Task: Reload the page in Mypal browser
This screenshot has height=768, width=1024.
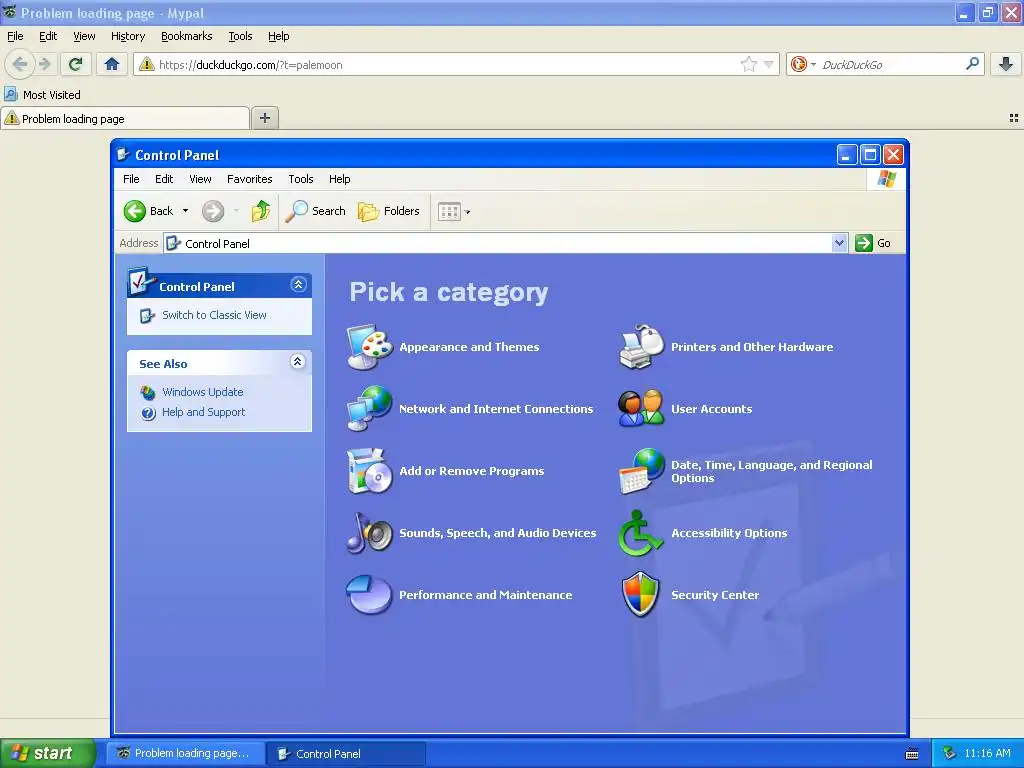Action: [76, 64]
